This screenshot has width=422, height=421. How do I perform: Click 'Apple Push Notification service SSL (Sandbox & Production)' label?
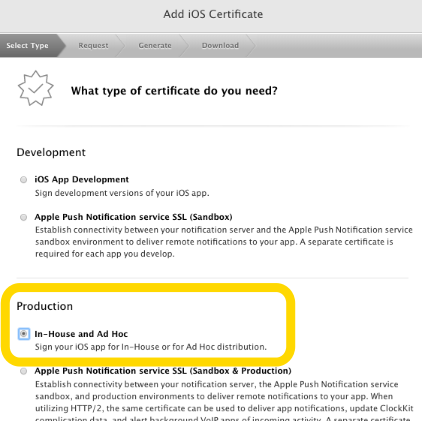[x=163, y=371]
